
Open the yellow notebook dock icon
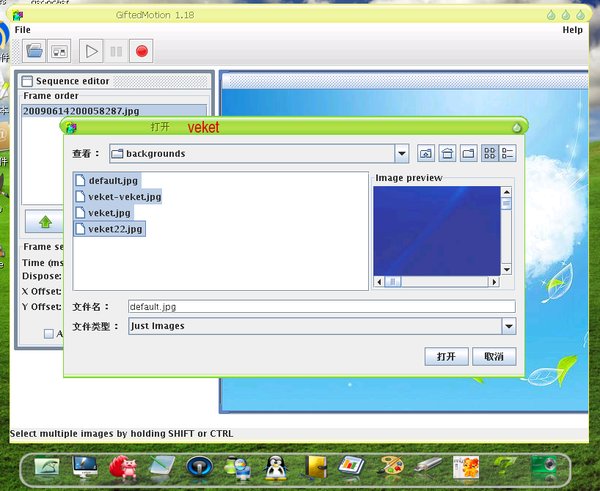pyautogui.click(x=315, y=467)
